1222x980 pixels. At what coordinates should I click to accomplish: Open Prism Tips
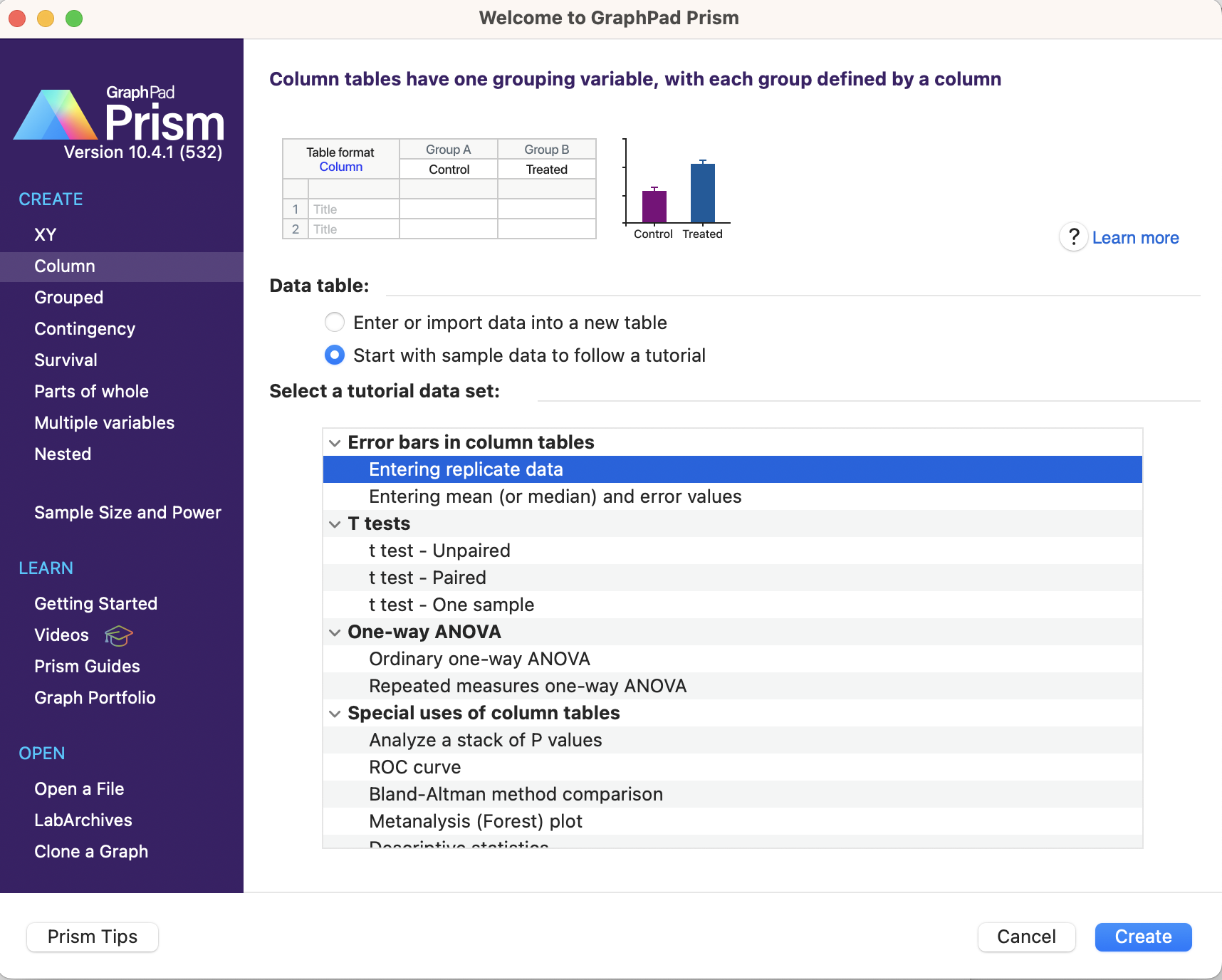pyautogui.click(x=93, y=937)
